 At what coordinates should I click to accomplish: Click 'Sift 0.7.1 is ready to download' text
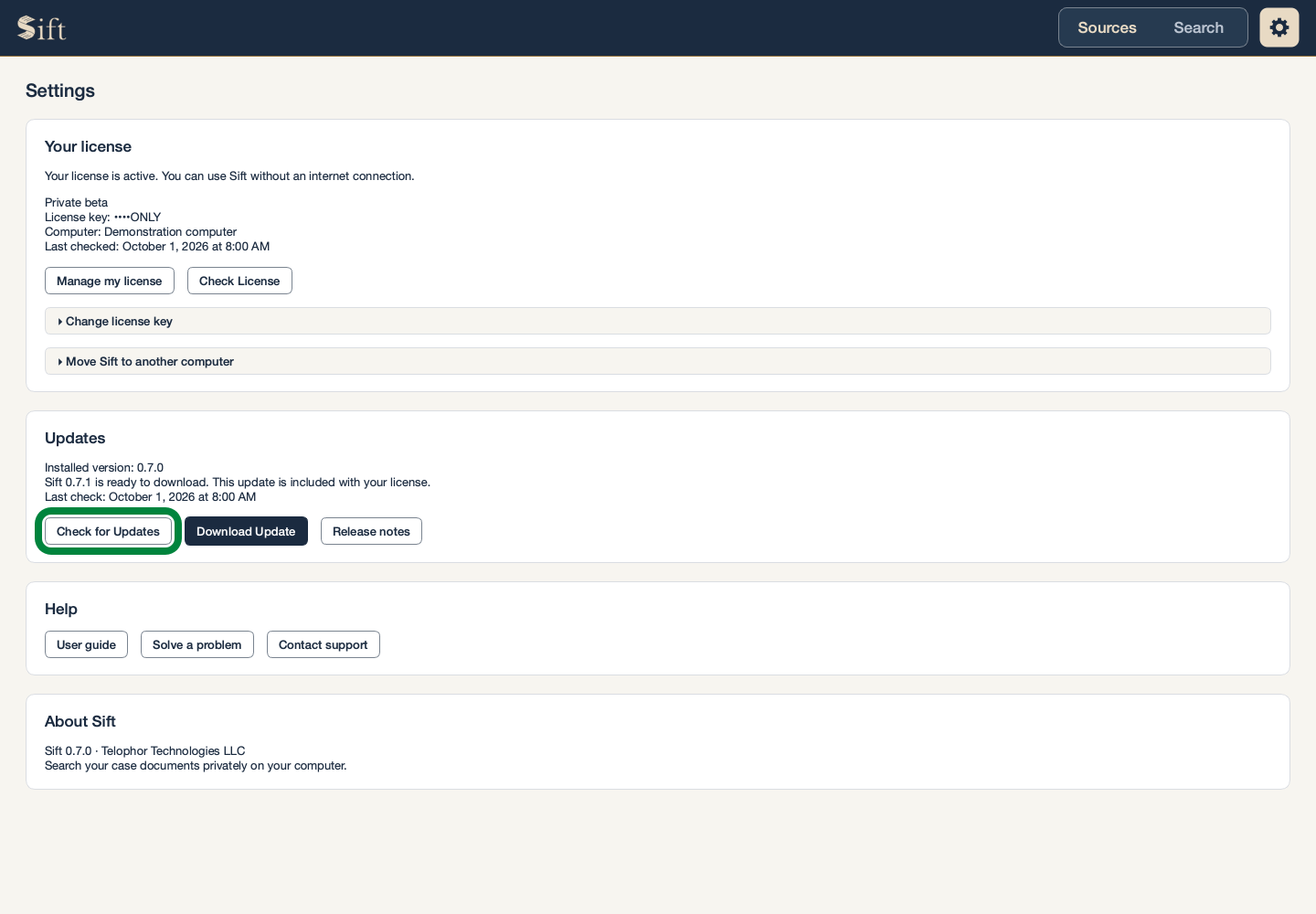click(238, 482)
